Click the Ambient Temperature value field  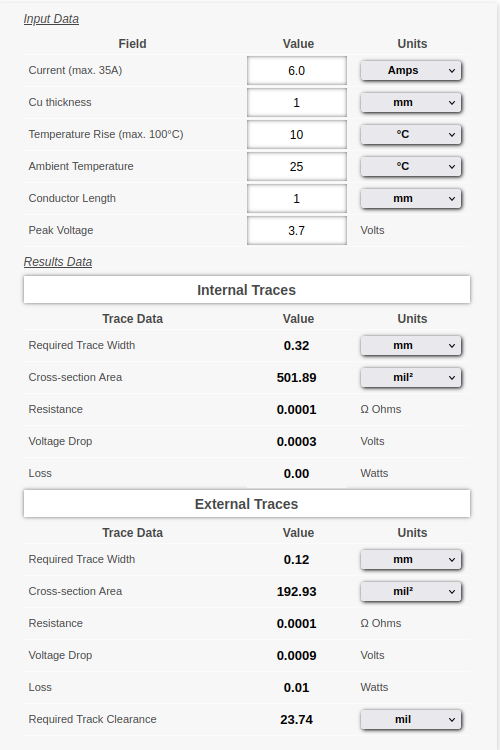pyautogui.click(x=297, y=166)
